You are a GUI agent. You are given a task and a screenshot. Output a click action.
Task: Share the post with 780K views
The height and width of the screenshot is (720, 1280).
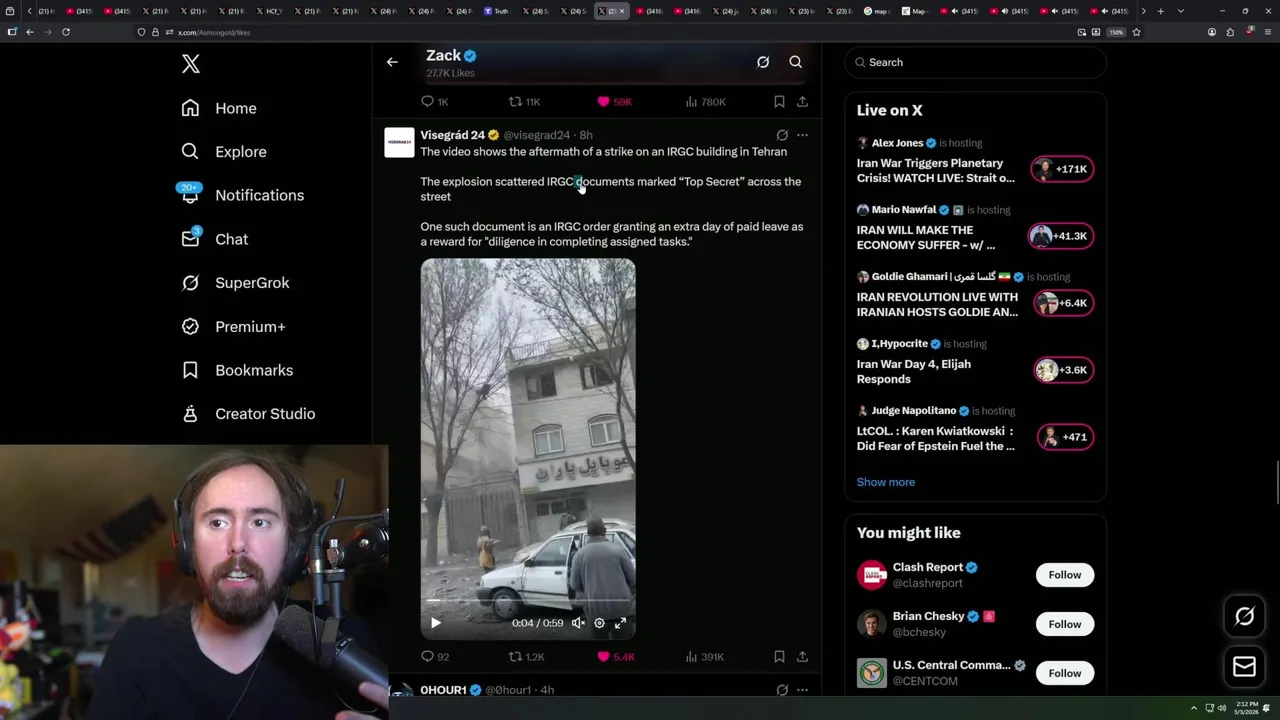(x=802, y=102)
